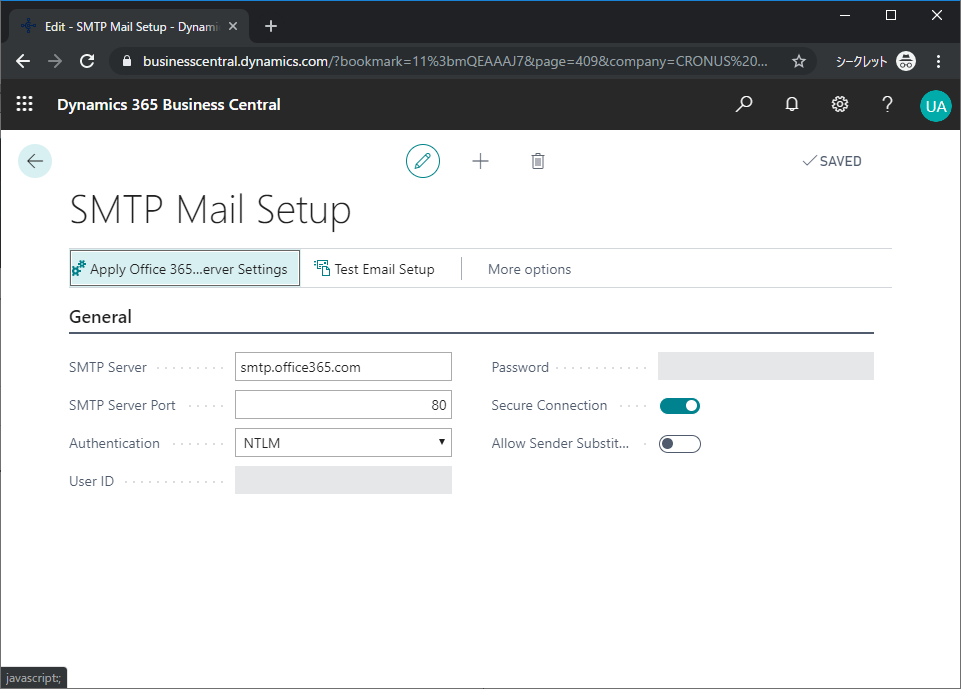Click the site lock security icon
Screen dimensions: 961x689
click(127, 61)
